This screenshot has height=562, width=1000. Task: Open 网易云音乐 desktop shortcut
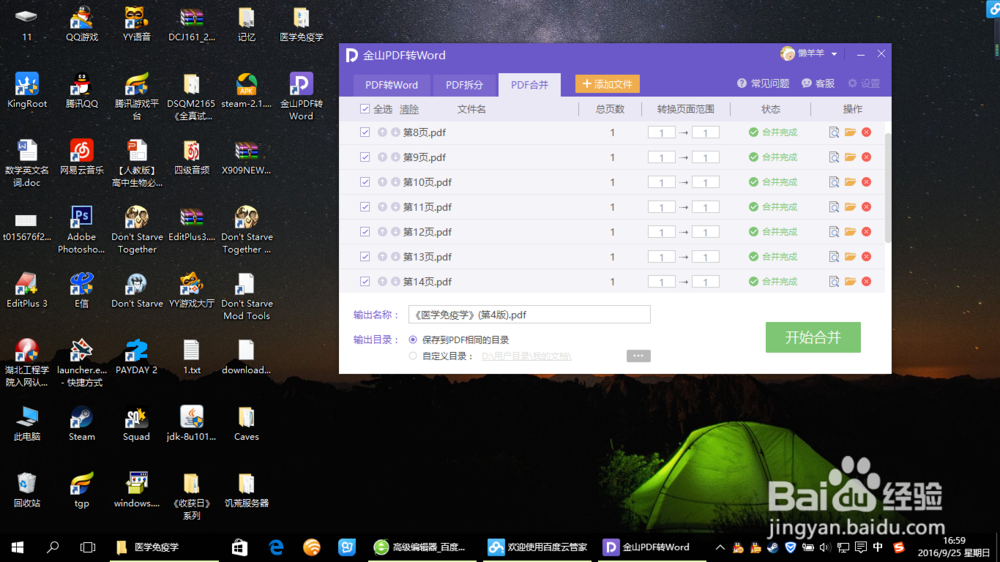(82, 157)
